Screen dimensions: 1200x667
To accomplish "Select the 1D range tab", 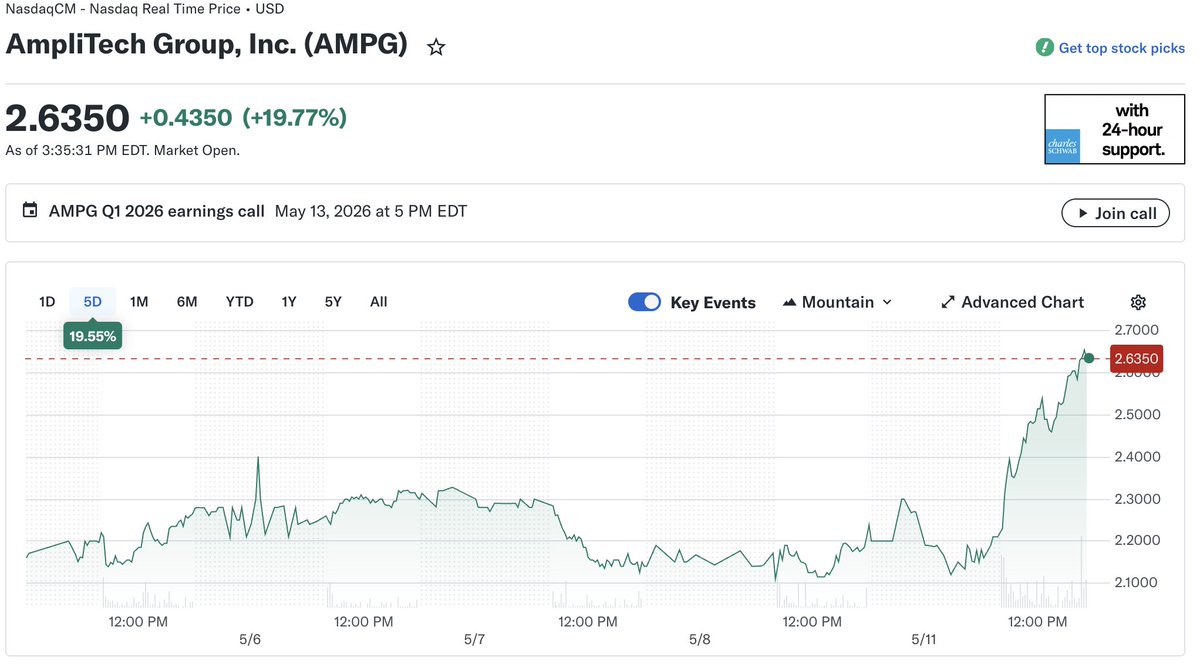I will pyautogui.click(x=47, y=302).
